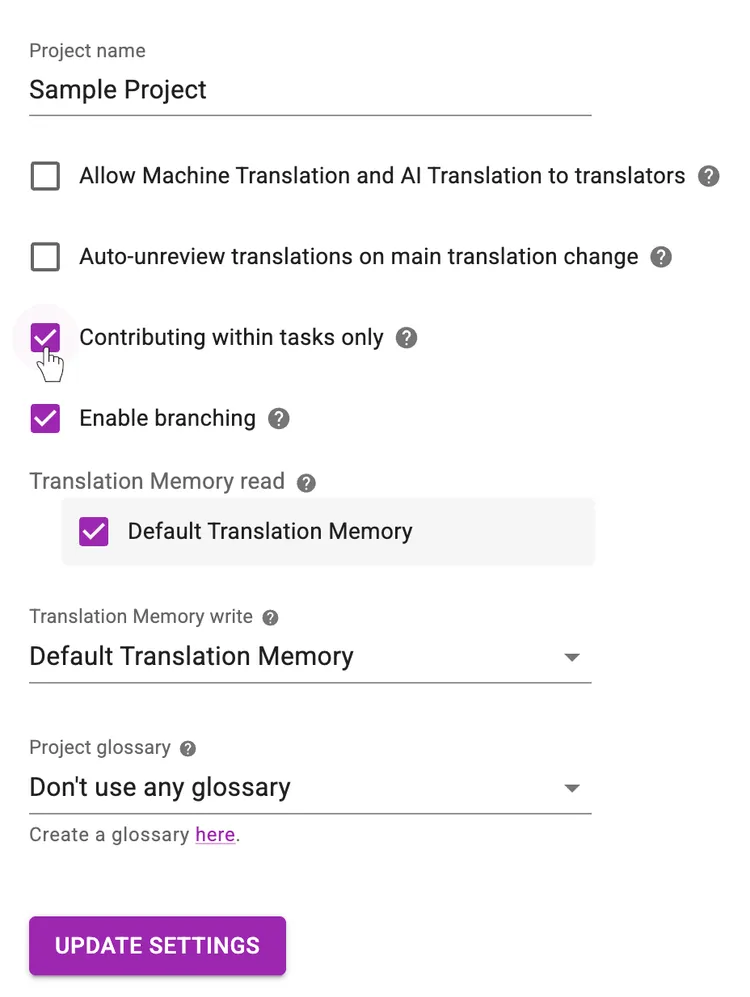Open Translation Memory write help
The height and width of the screenshot is (997, 750).
coord(270,617)
